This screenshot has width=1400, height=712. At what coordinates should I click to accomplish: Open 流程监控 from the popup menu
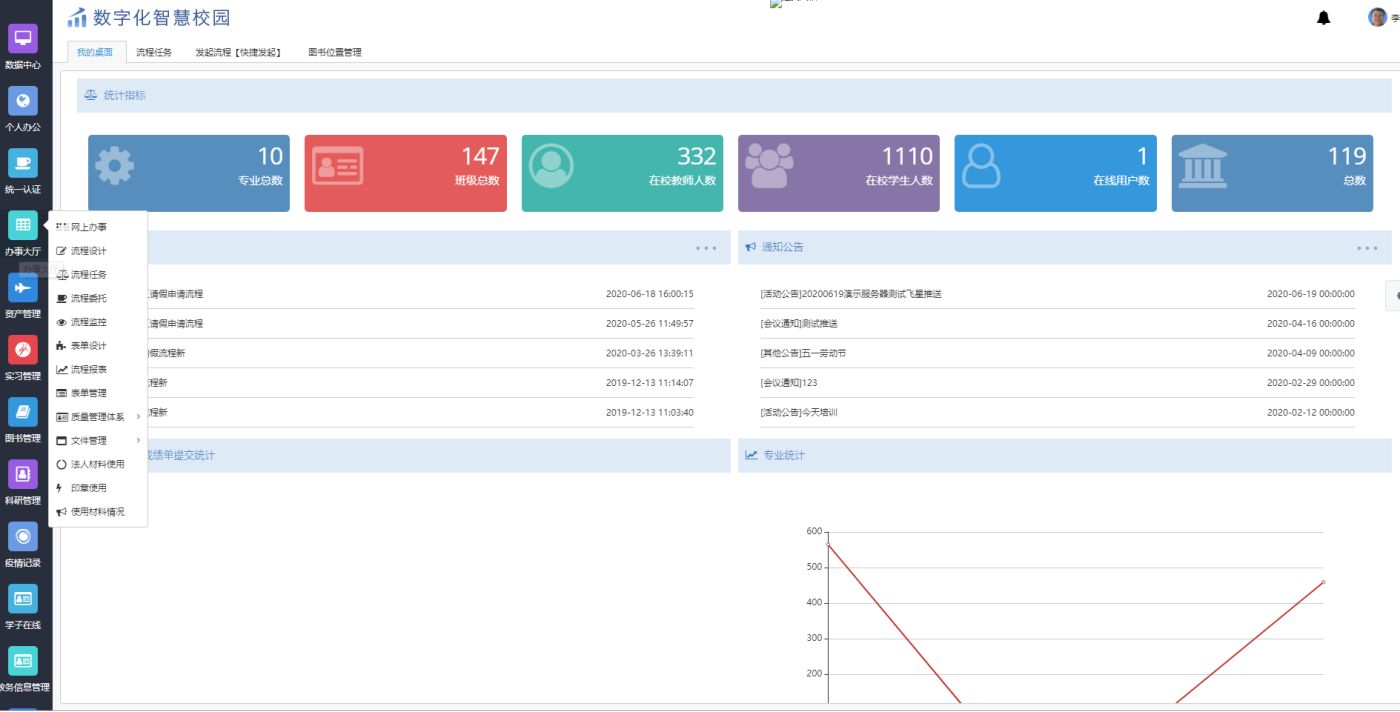point(98,322)
